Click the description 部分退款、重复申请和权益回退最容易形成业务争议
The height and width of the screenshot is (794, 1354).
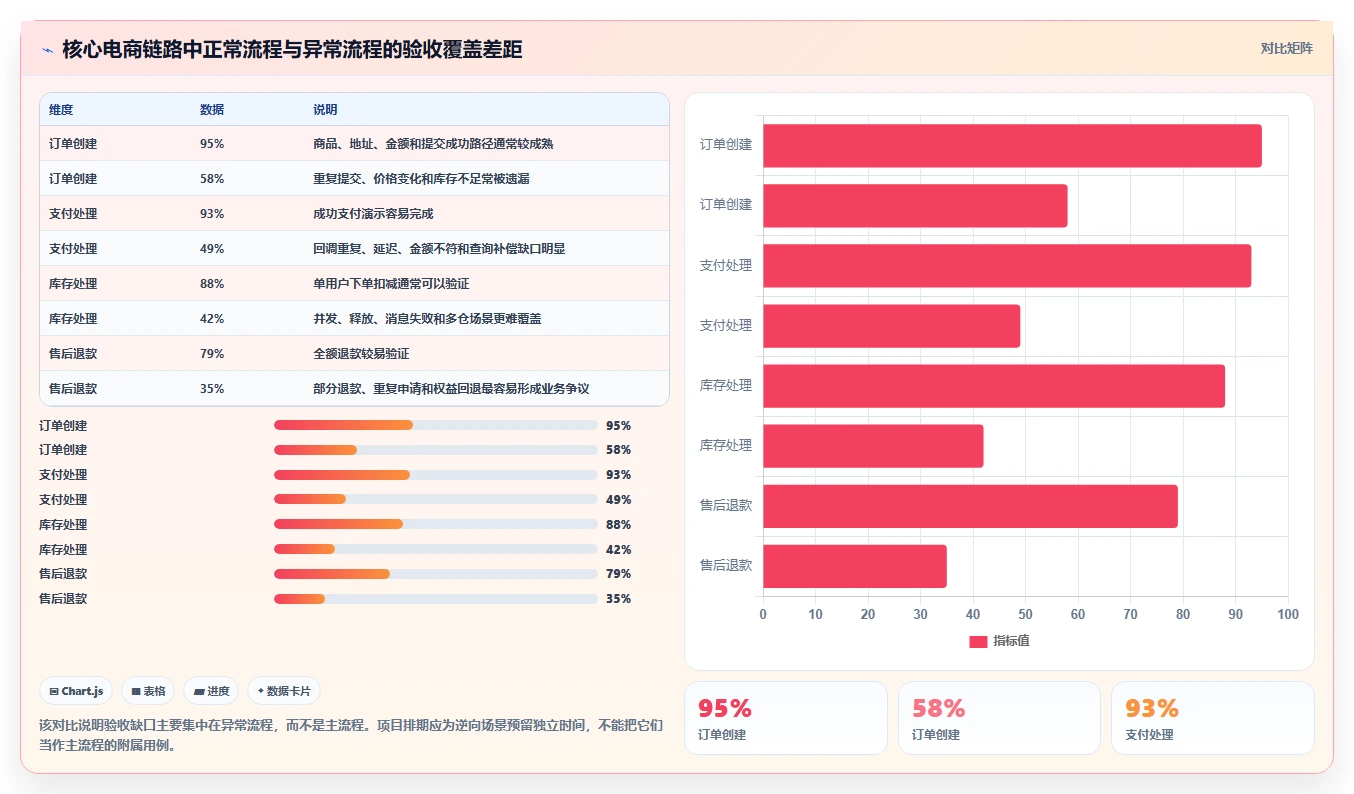click(451, 389)
